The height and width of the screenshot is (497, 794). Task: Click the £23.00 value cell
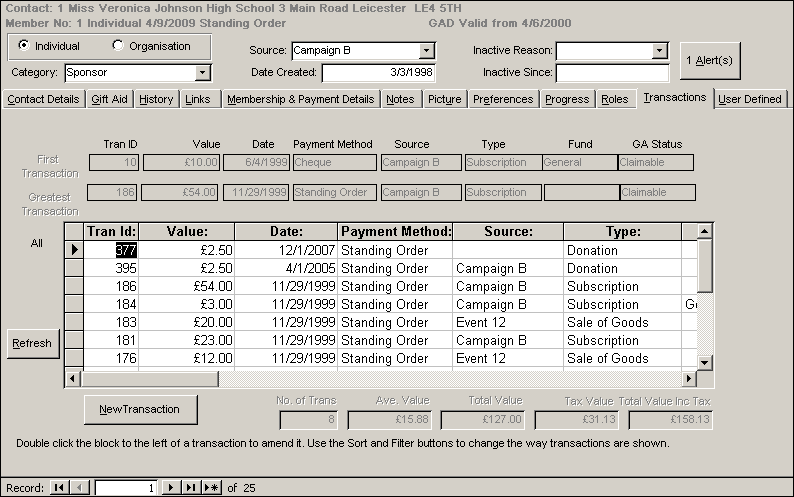[x=187, y=340]
